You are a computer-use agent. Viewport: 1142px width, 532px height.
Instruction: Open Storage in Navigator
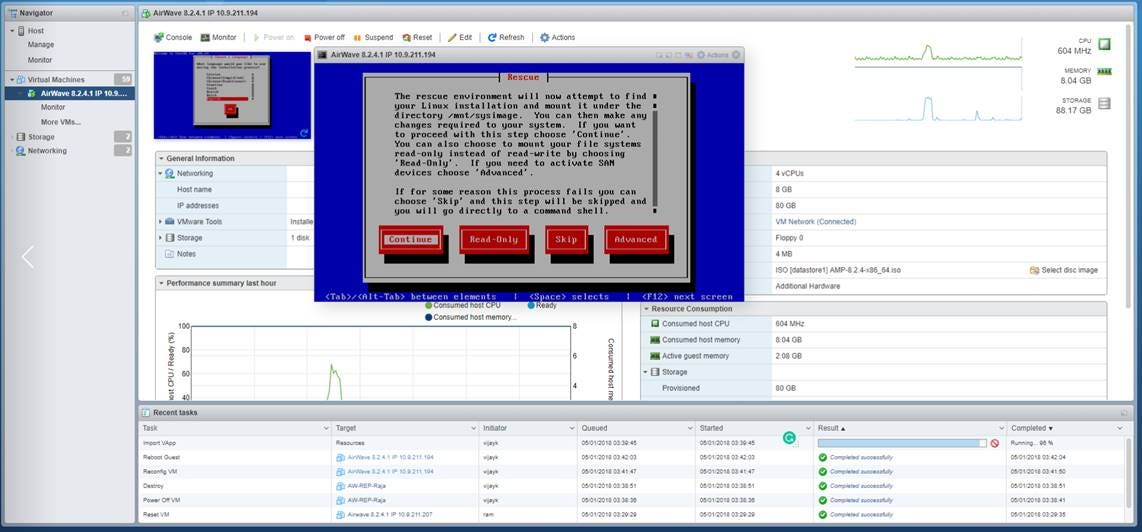point(41,136)
